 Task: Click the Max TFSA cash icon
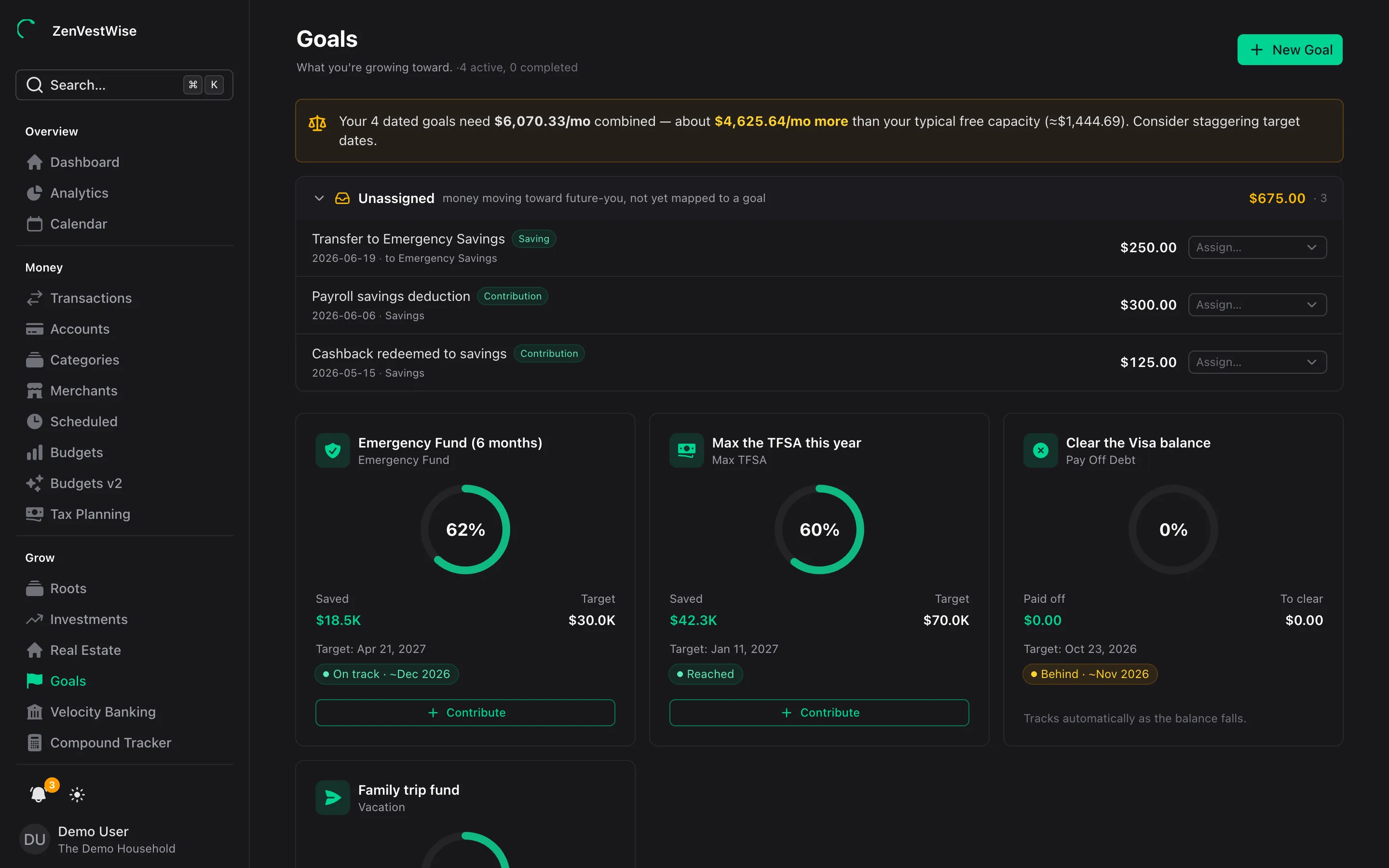coord(686,451)
